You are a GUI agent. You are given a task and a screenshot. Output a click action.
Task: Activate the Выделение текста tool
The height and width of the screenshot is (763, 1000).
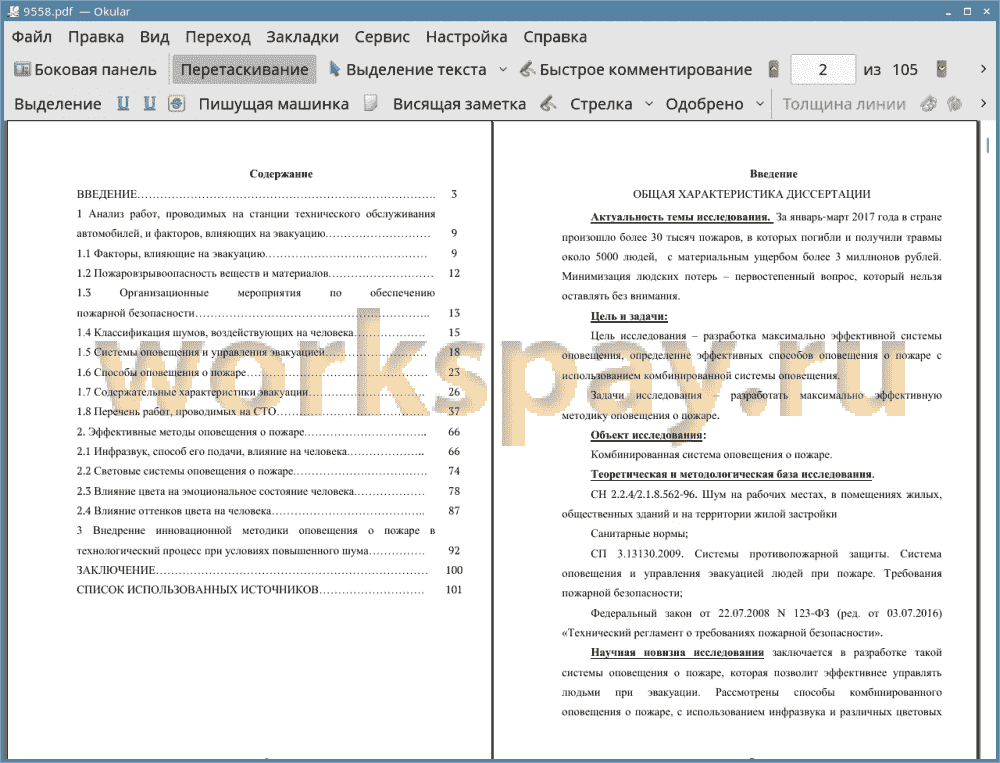(x=408, y=70)
